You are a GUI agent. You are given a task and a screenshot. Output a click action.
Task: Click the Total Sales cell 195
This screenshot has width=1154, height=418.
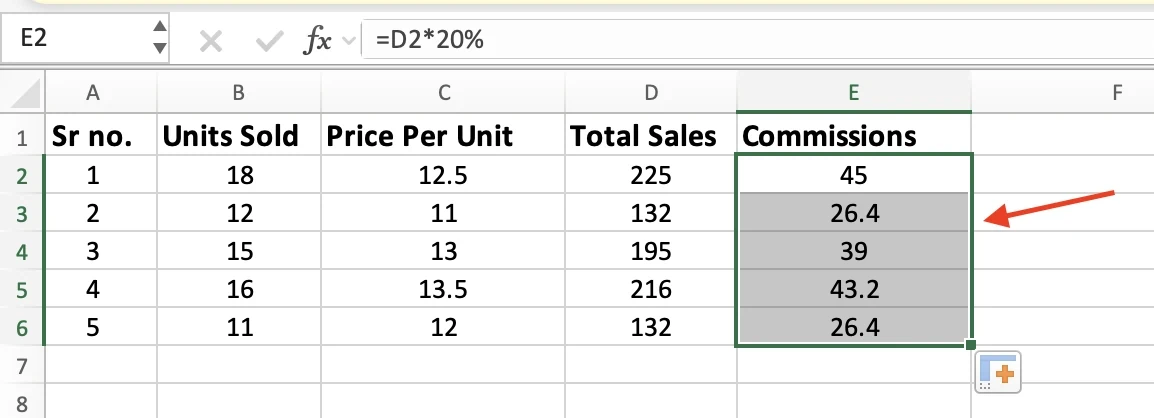pos(651,252)
